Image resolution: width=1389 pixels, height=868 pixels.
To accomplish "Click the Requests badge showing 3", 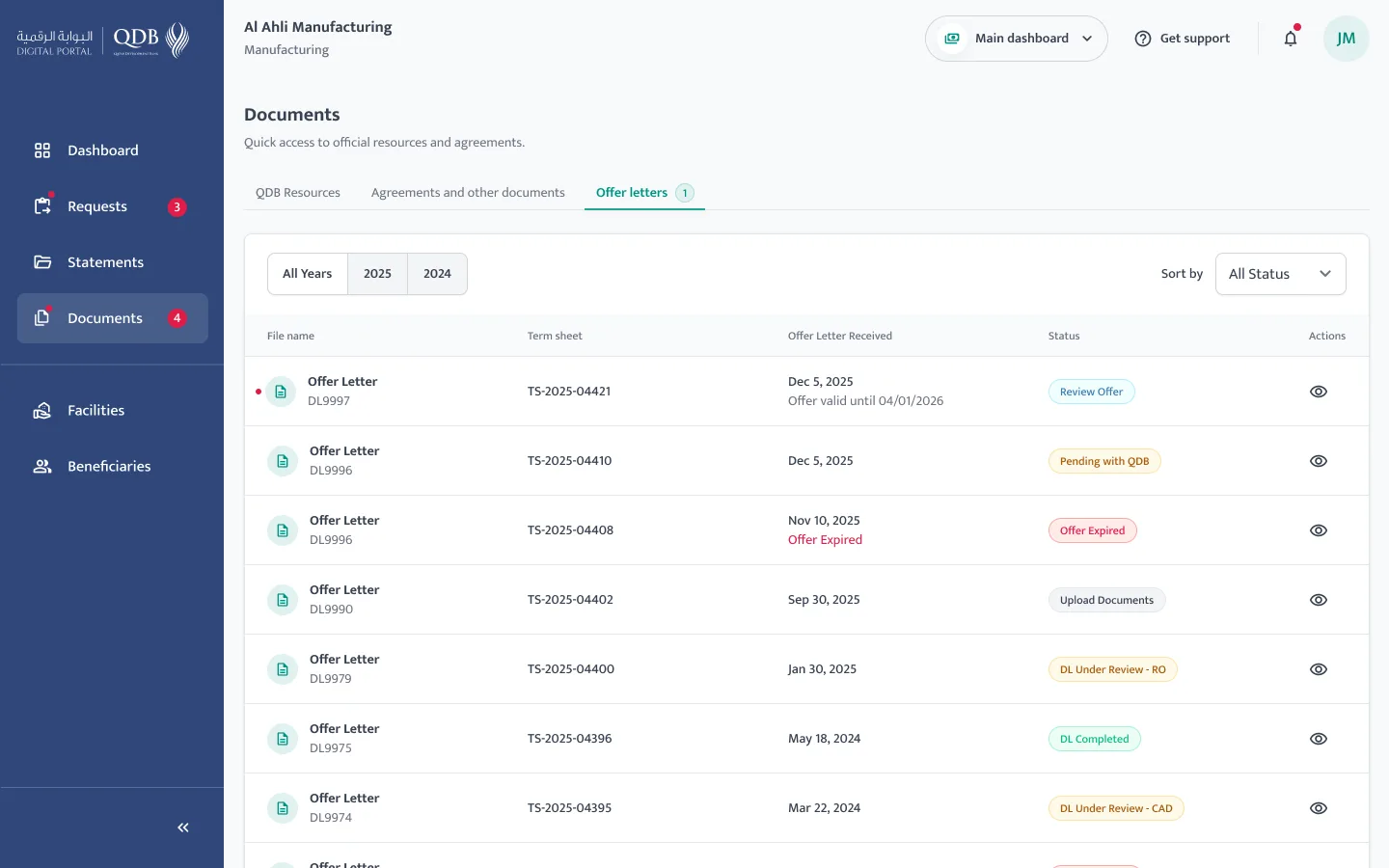I will 177,207.
